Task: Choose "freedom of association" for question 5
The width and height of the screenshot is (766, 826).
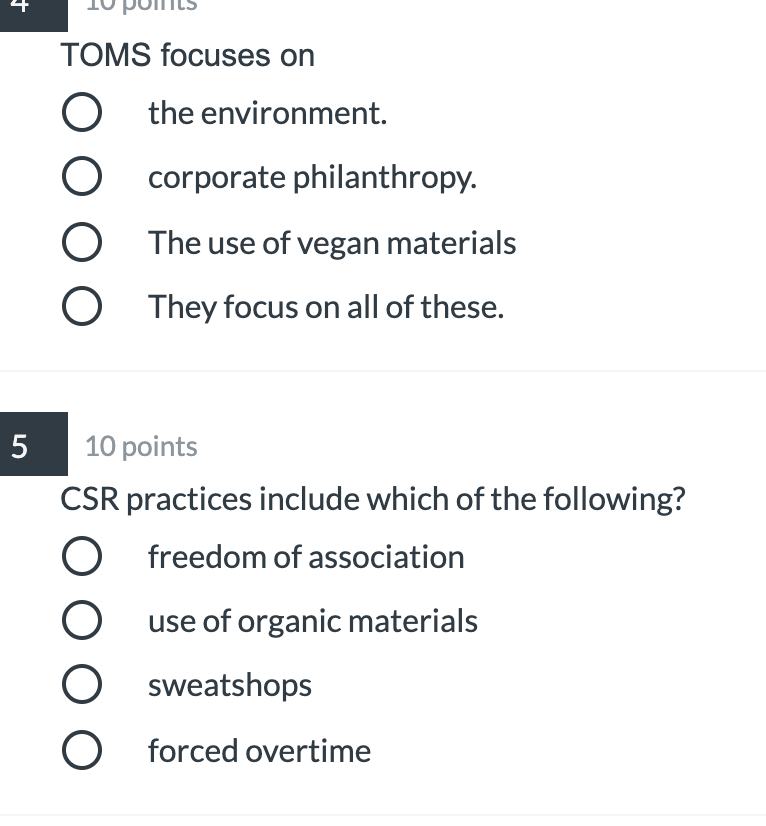Action: click(81, 556)
